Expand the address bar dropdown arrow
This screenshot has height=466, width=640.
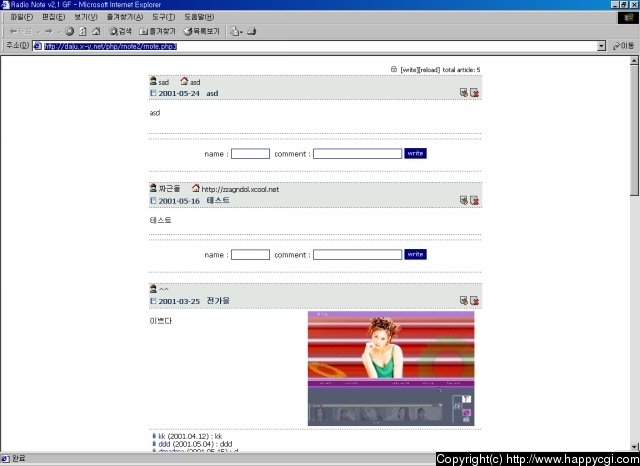click(601, 46)
